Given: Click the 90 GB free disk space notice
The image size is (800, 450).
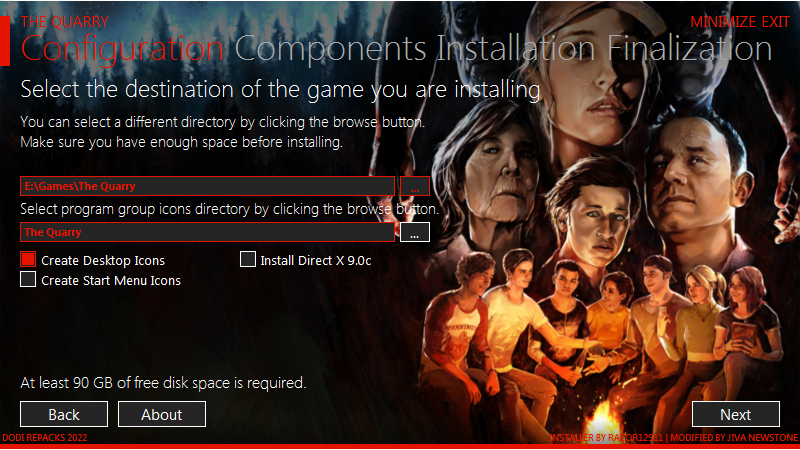Looking at the screenshot, I should (163, 382).
